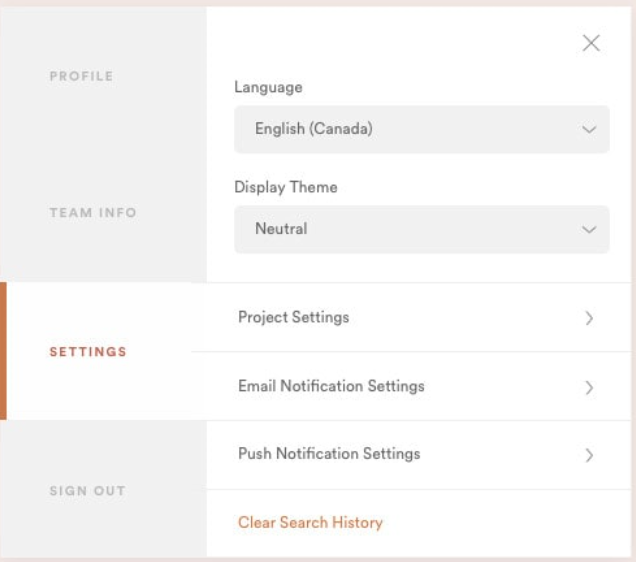The height and width of the screenshot is (562, 636).
Task: Select the Settings tab in the sidebar
Action: pyautogui.click(x=88, y=352)
